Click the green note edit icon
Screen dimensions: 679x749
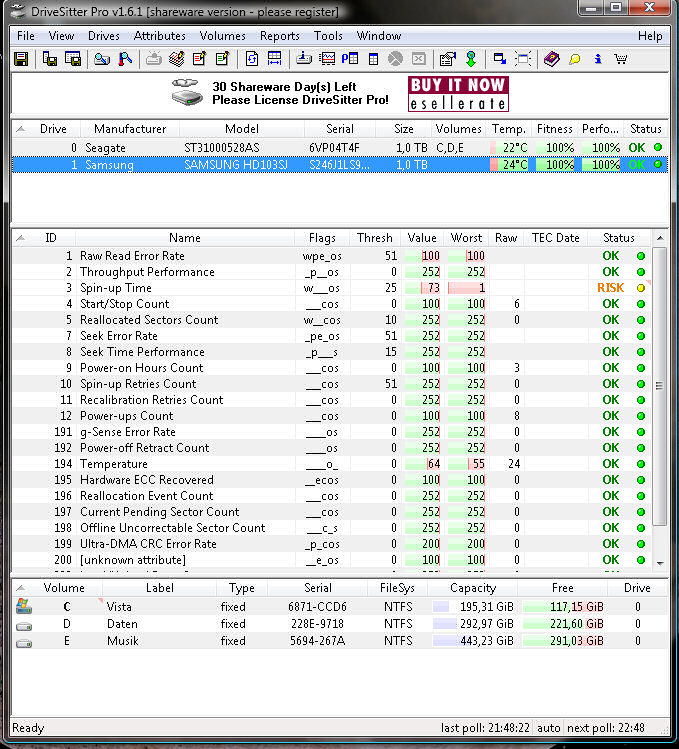(222, 59)
